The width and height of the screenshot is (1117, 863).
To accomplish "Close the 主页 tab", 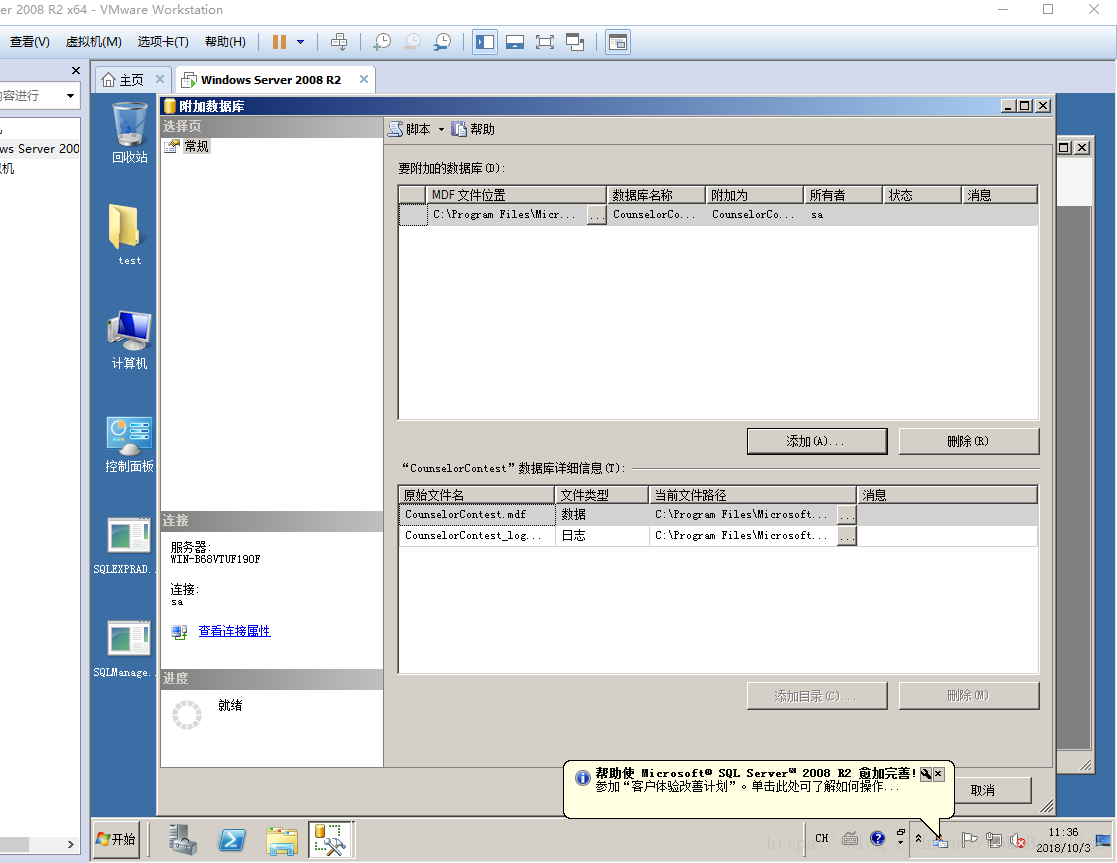I will tap(160, 79).
